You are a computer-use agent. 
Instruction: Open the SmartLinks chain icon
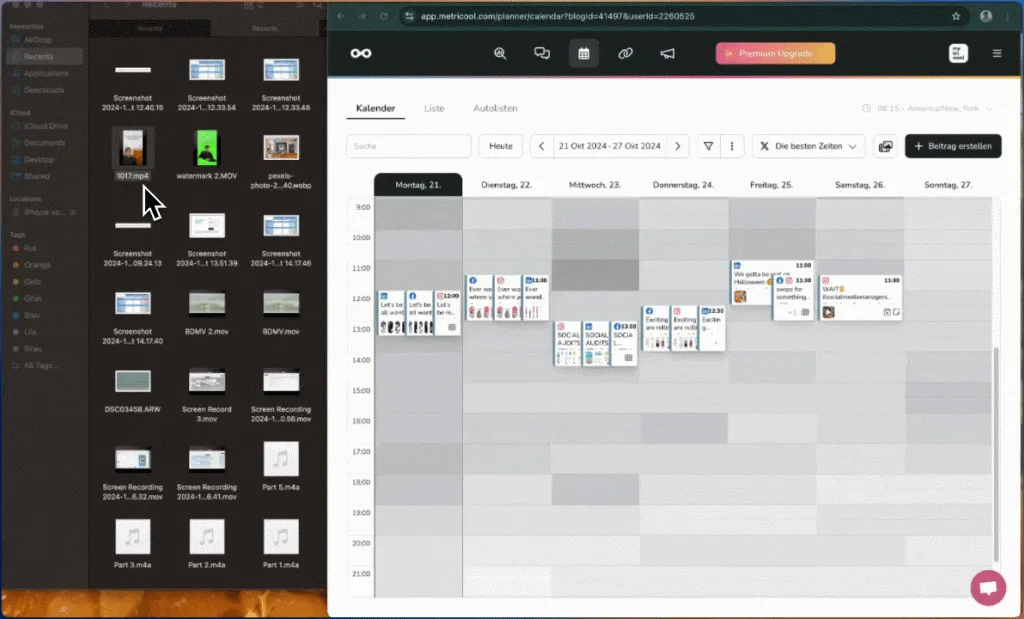click(x=626, y=53)
